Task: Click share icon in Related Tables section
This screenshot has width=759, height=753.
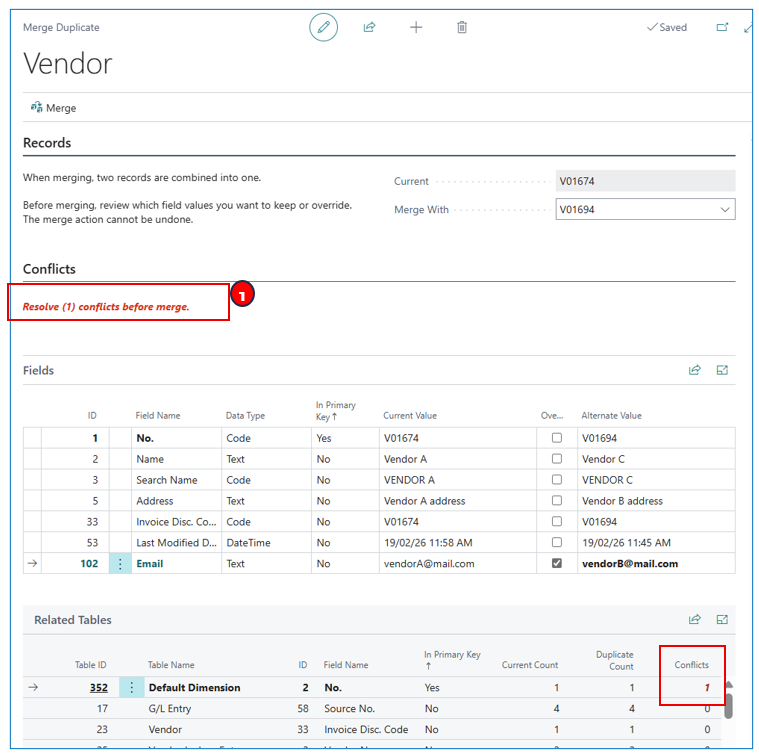Action: pos(695,619)
